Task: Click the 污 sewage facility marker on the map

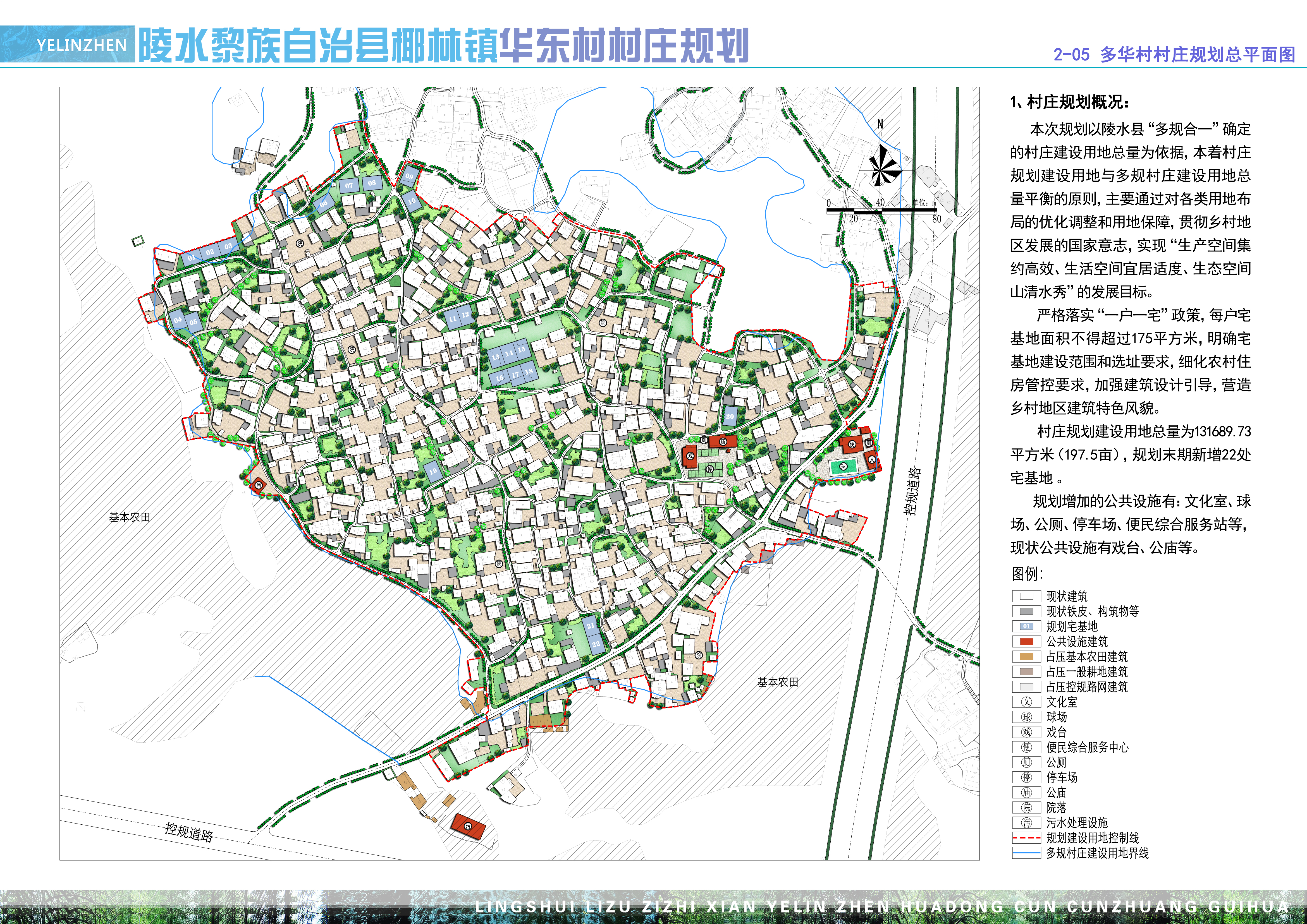Action: click(468, 826)
